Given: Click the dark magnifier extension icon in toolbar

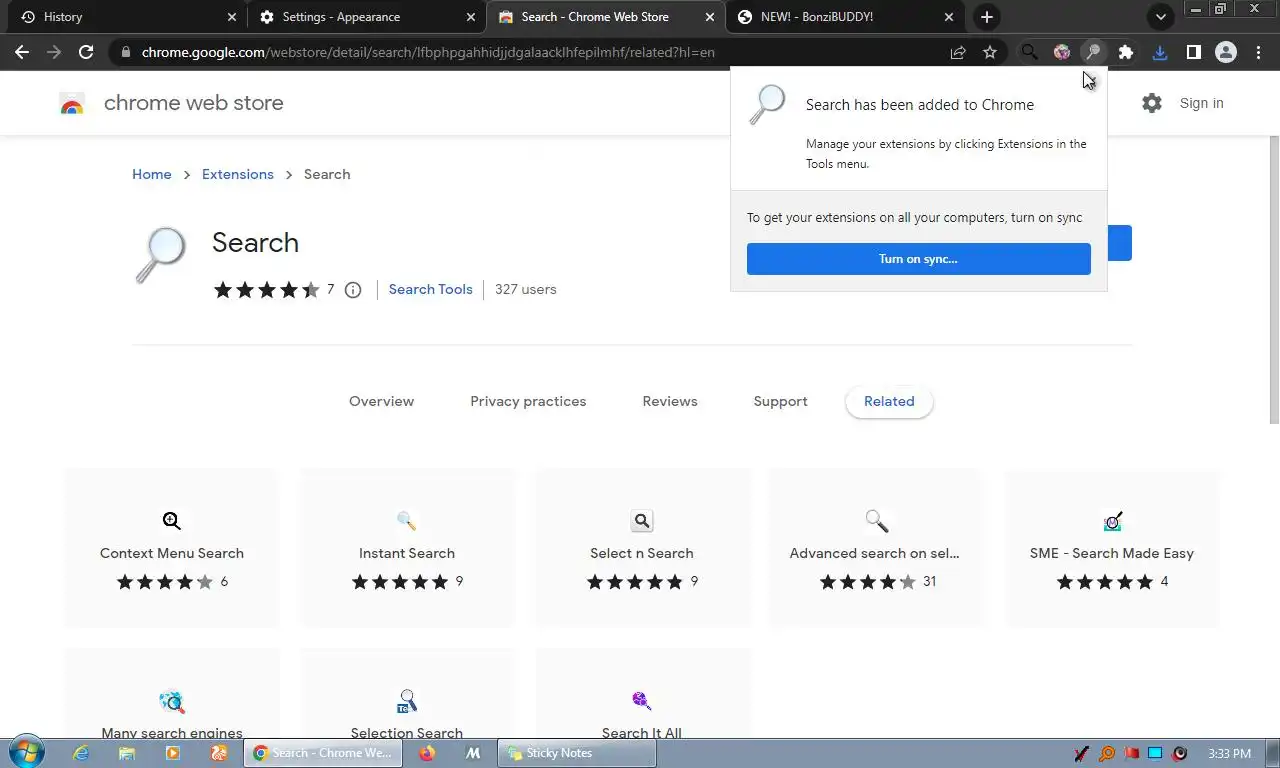Looking at the screenshot, I should point(1029,52).
